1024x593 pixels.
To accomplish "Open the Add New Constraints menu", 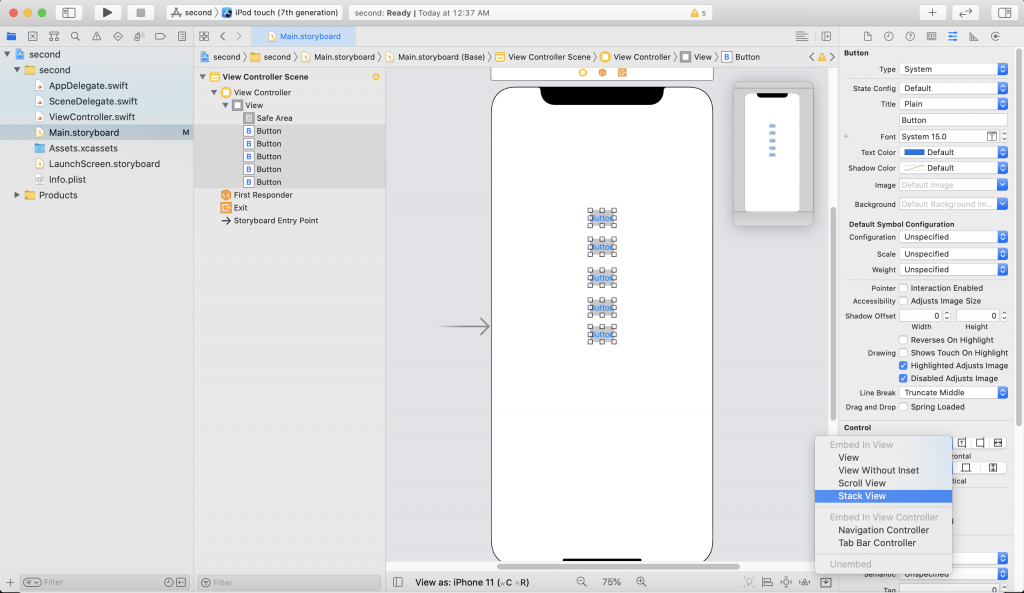I will pos(786,582).
